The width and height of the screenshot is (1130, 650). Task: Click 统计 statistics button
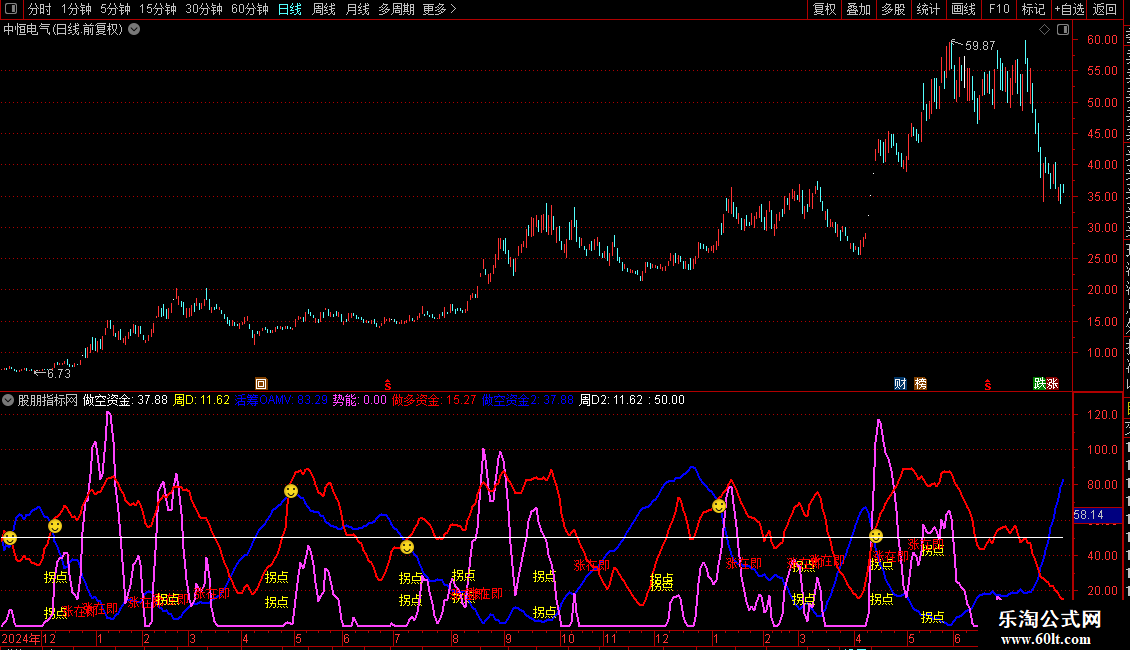point(928,9)
